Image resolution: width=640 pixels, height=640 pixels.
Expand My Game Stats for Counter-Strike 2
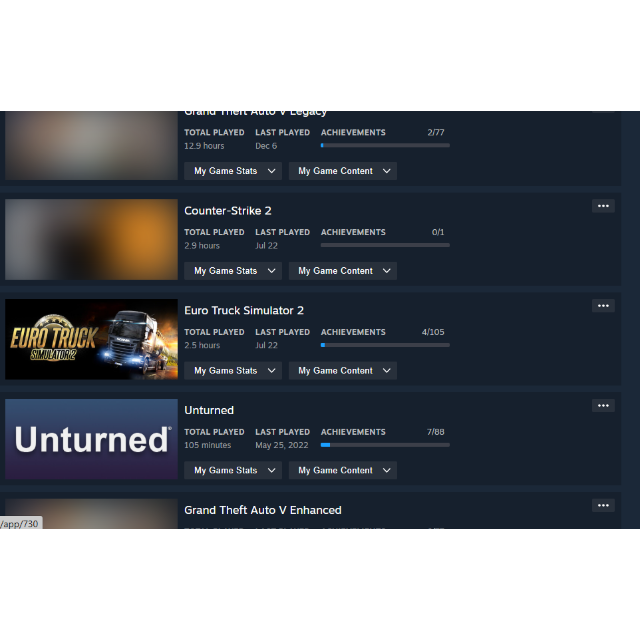click(x=233, y=271)
